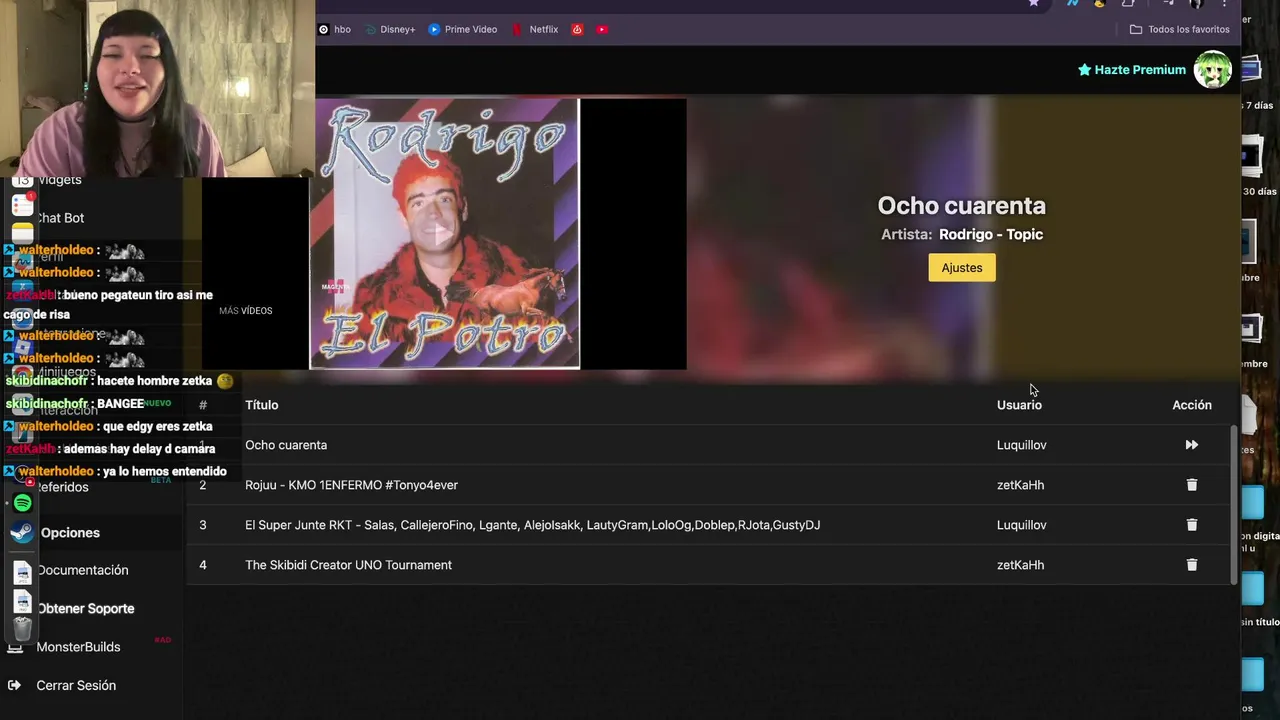The width and height of the screenshot is (1280, 720).
Task: Select the El Super Junte RKT title
Action: 532,525
